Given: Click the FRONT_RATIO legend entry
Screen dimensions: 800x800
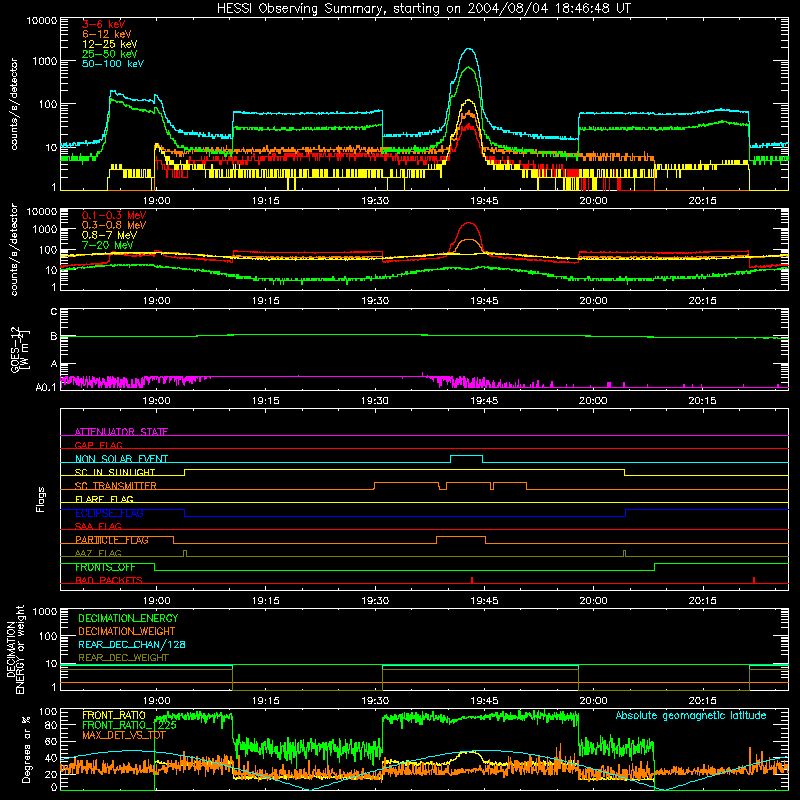Looking at the screenshot, I should pos(114,715).
